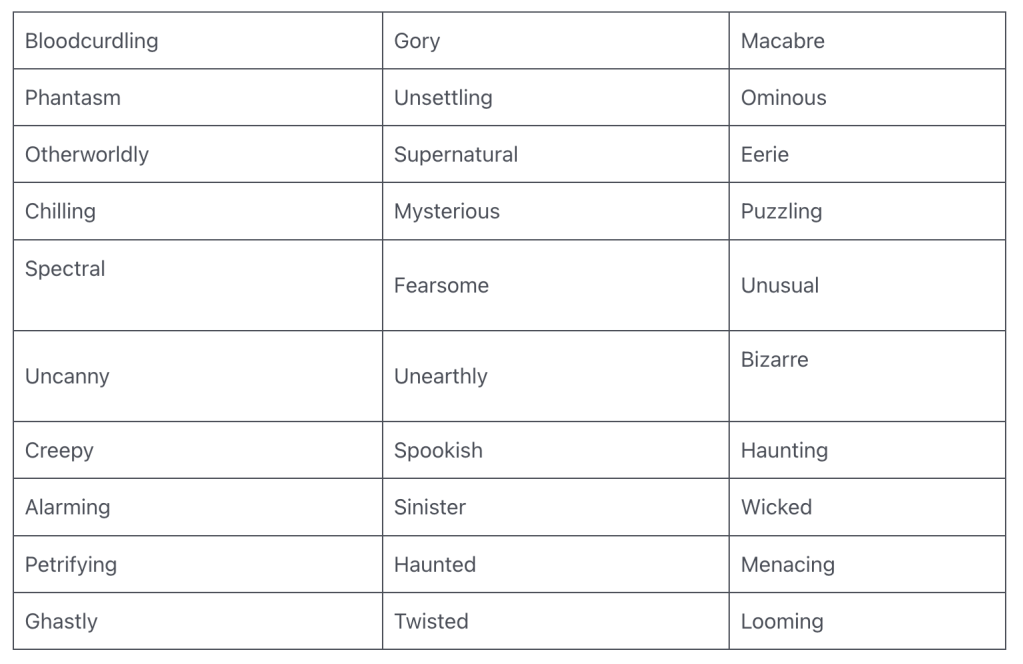Click the word Spectral
This screenshot has width=1023, height=664.
[x=65, y=269]
